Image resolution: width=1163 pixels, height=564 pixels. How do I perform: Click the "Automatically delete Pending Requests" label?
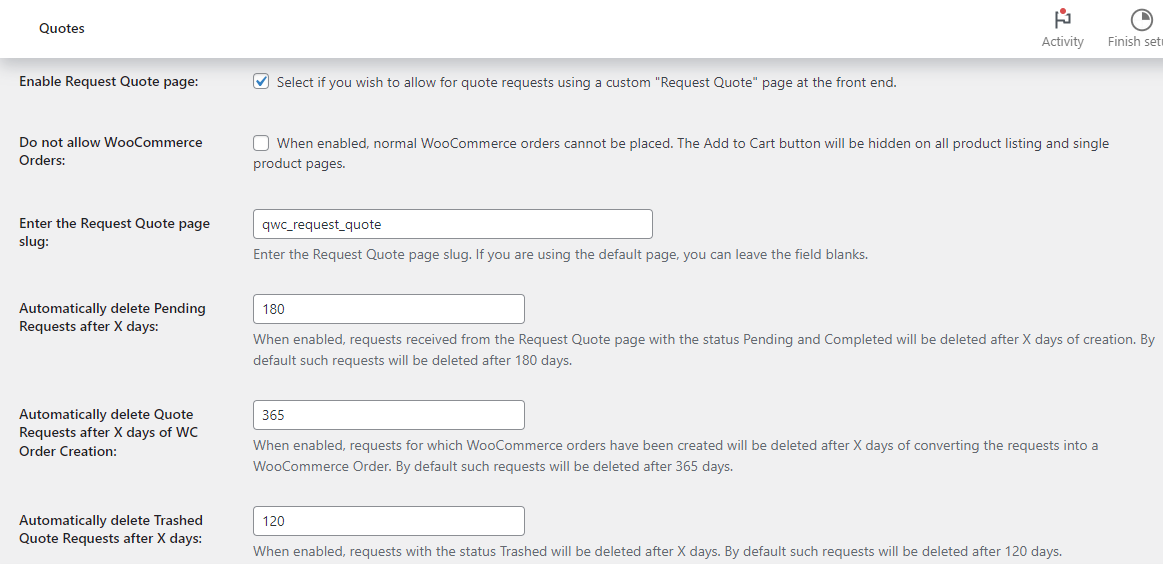click(x=112, y=317)
